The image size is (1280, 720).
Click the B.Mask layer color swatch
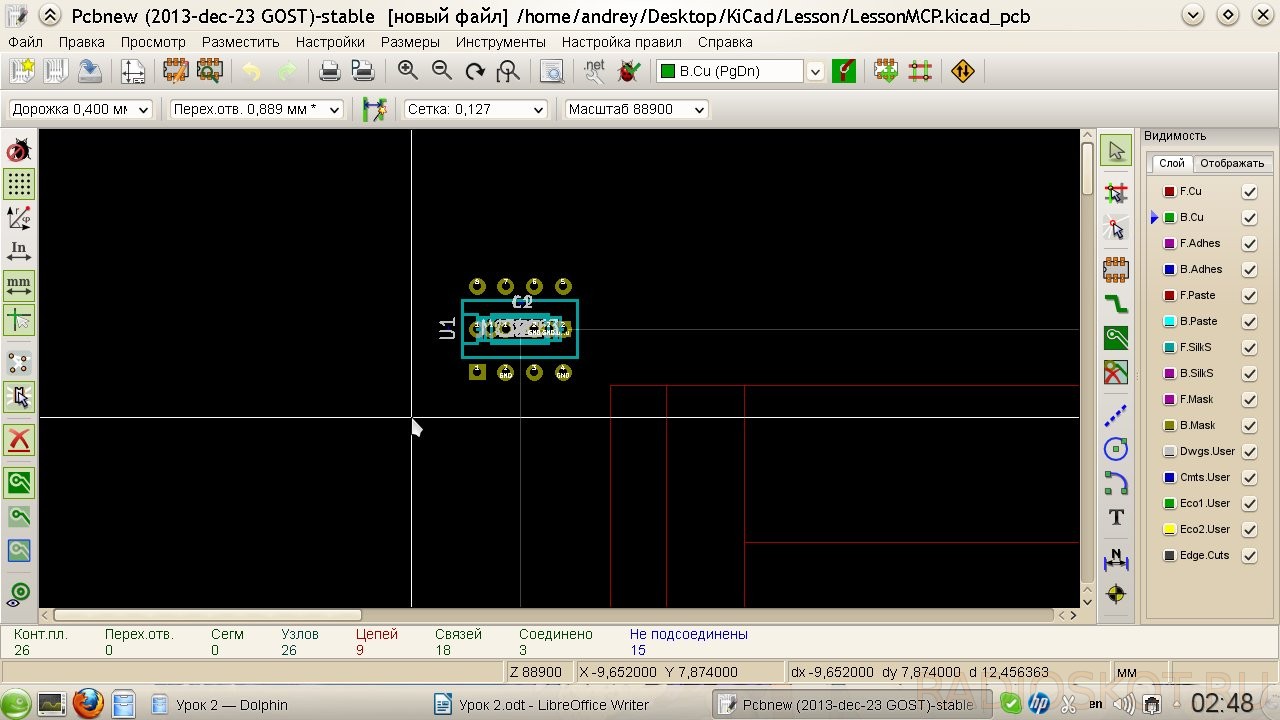click(x=1169, y=425)
